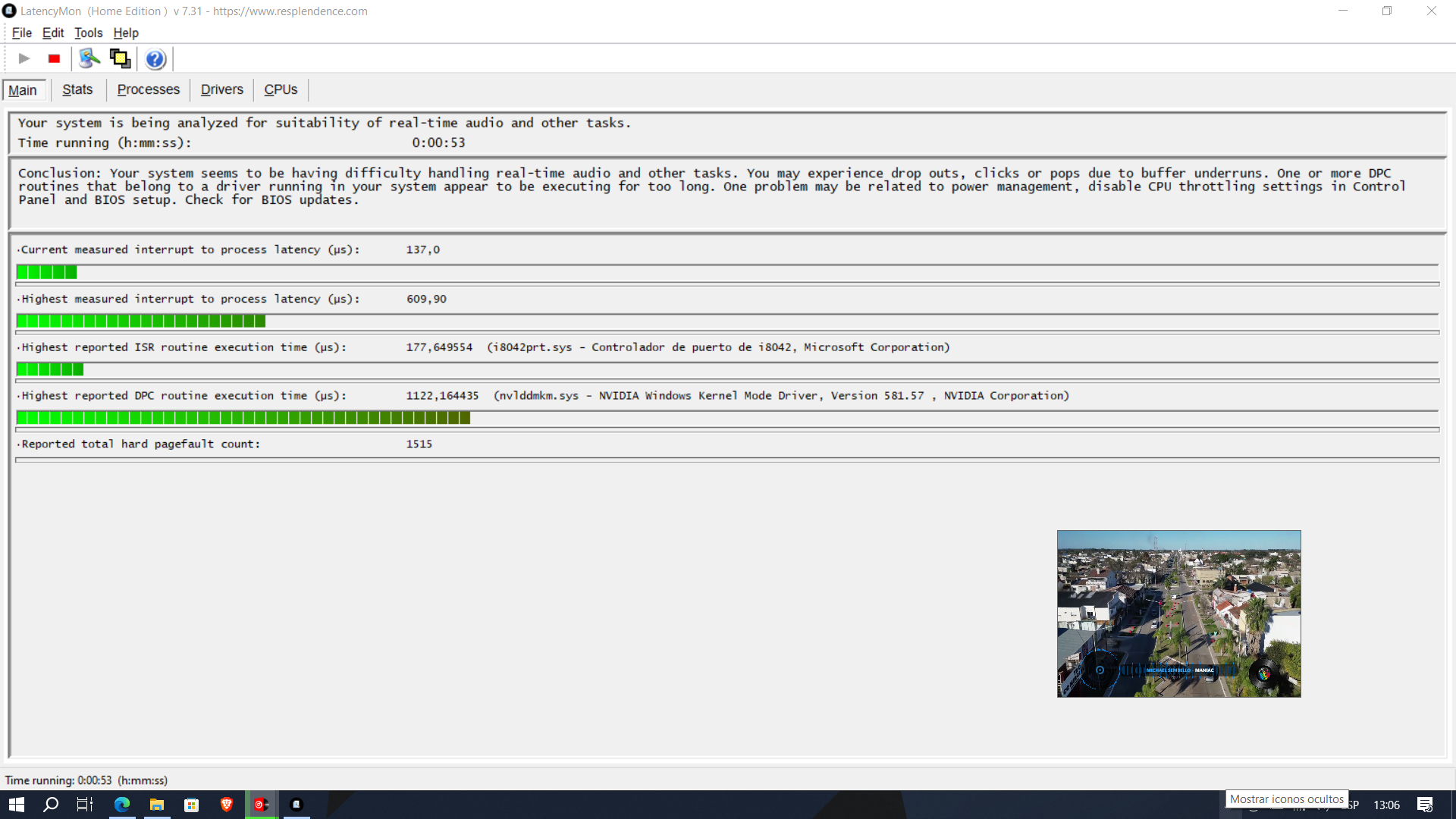Viewport: 1456px width, 819px height.
Task: Switch to the Drivers tab
Action: click(x=221, y=89)
